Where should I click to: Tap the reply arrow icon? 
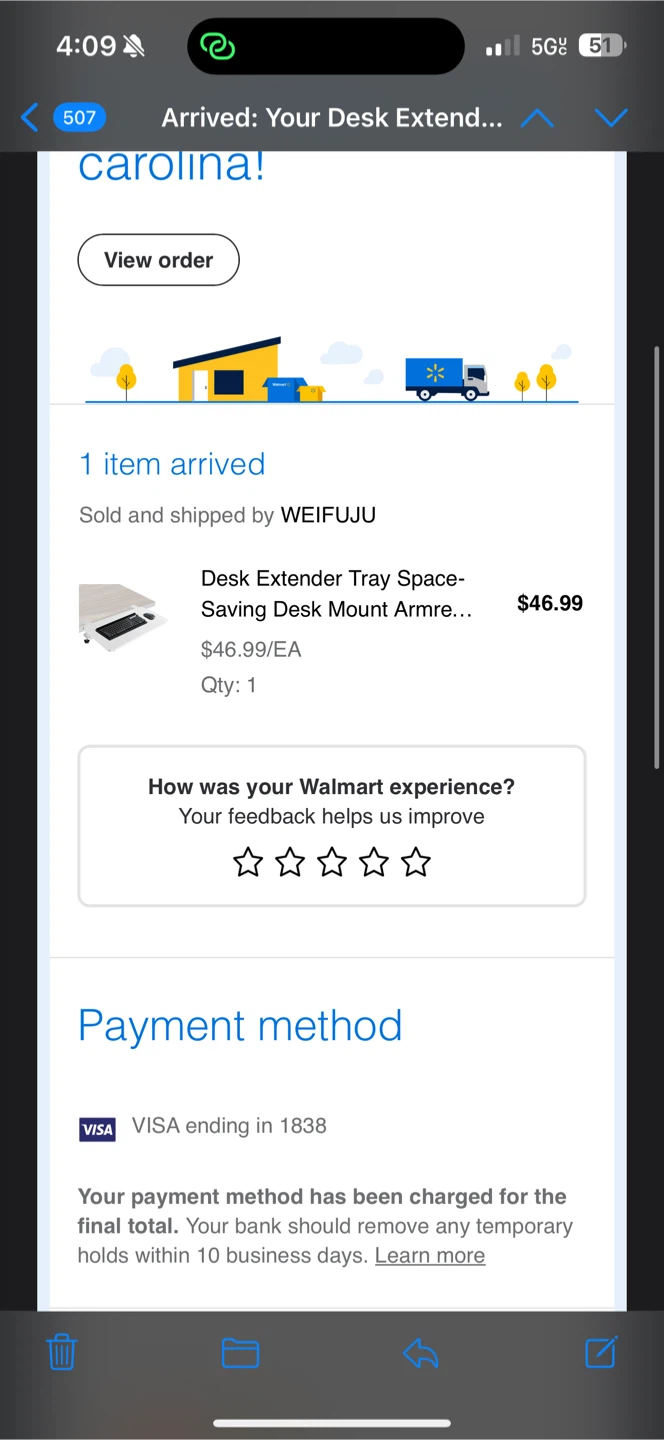pos(420,1354)
